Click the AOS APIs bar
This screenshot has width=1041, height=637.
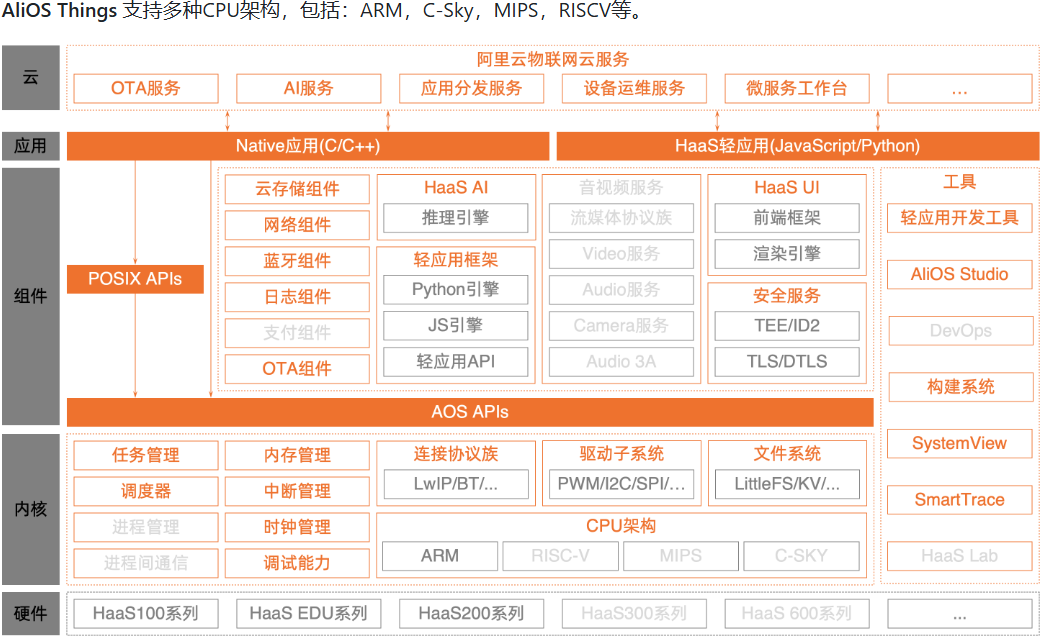coord(470,412)
